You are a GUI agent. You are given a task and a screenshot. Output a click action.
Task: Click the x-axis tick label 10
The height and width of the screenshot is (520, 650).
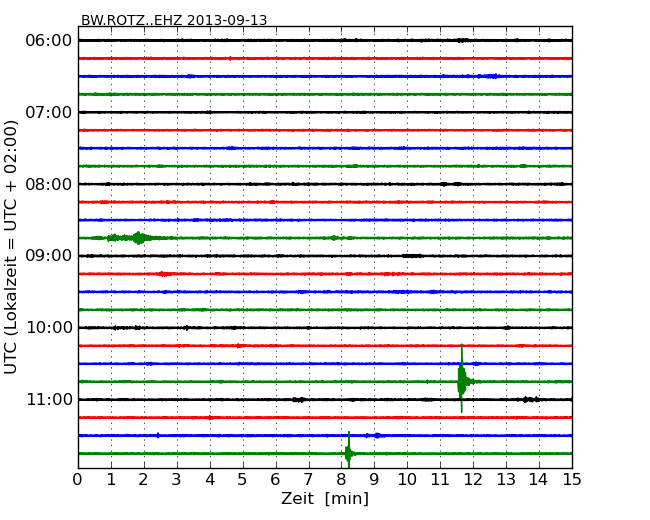tap(407, 480)
